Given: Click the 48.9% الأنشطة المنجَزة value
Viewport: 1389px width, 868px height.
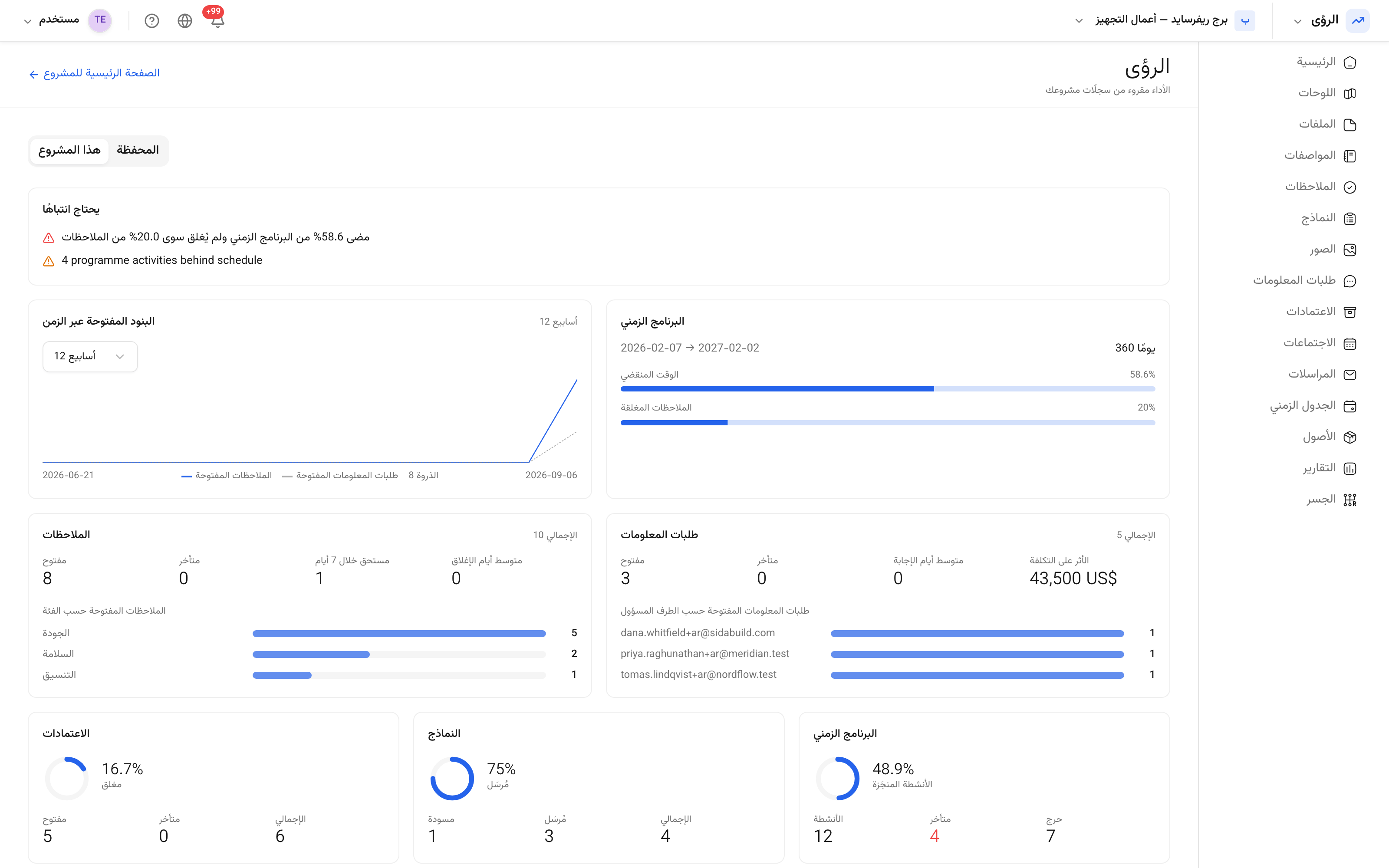Looking at the screenshot, I should tap(892, 769).
